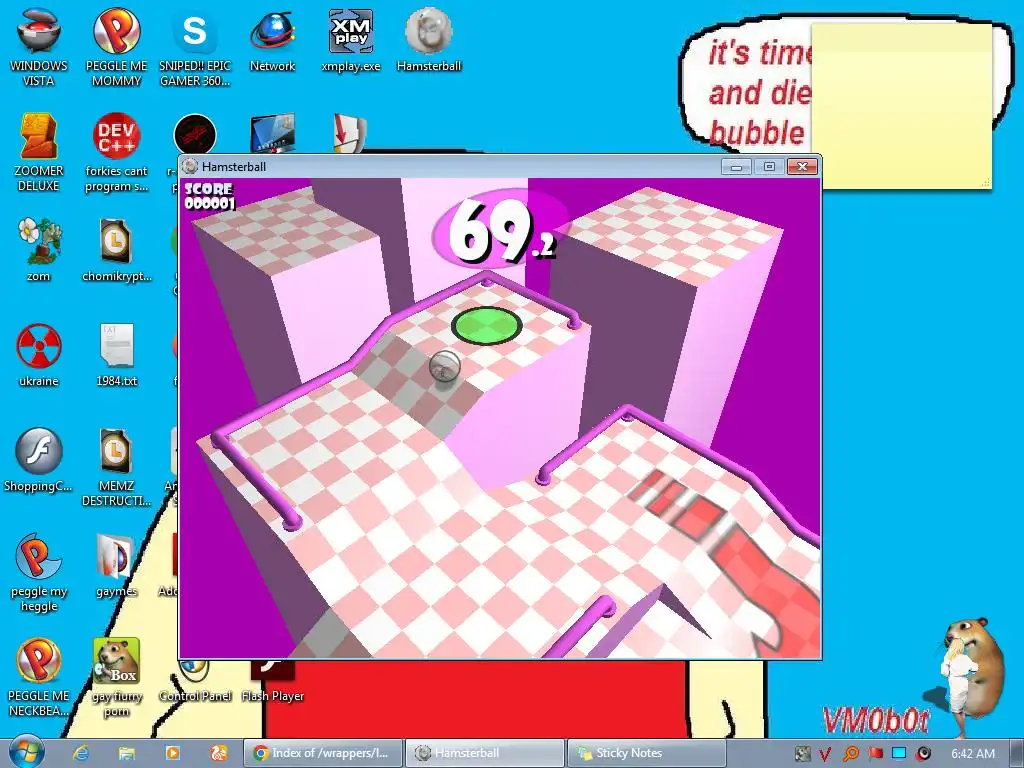Click the Windows Start orb

coord(26,752)
